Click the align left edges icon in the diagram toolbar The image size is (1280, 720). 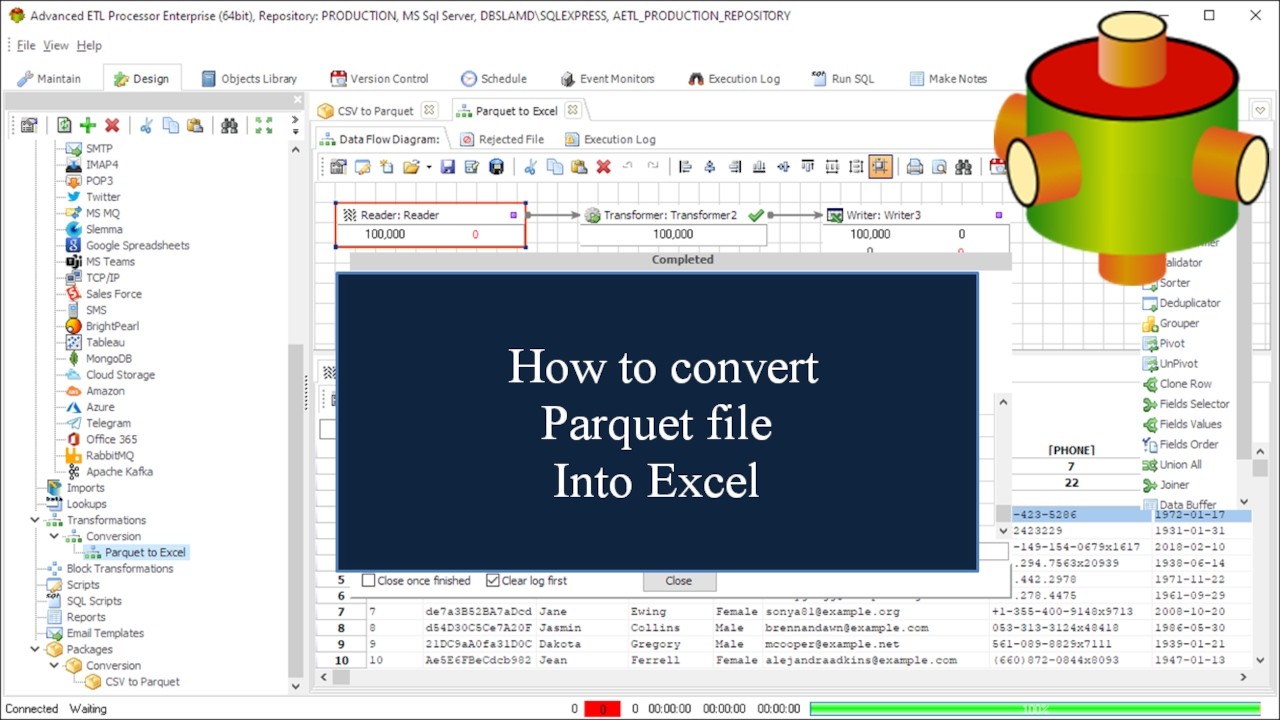[685, 167]
